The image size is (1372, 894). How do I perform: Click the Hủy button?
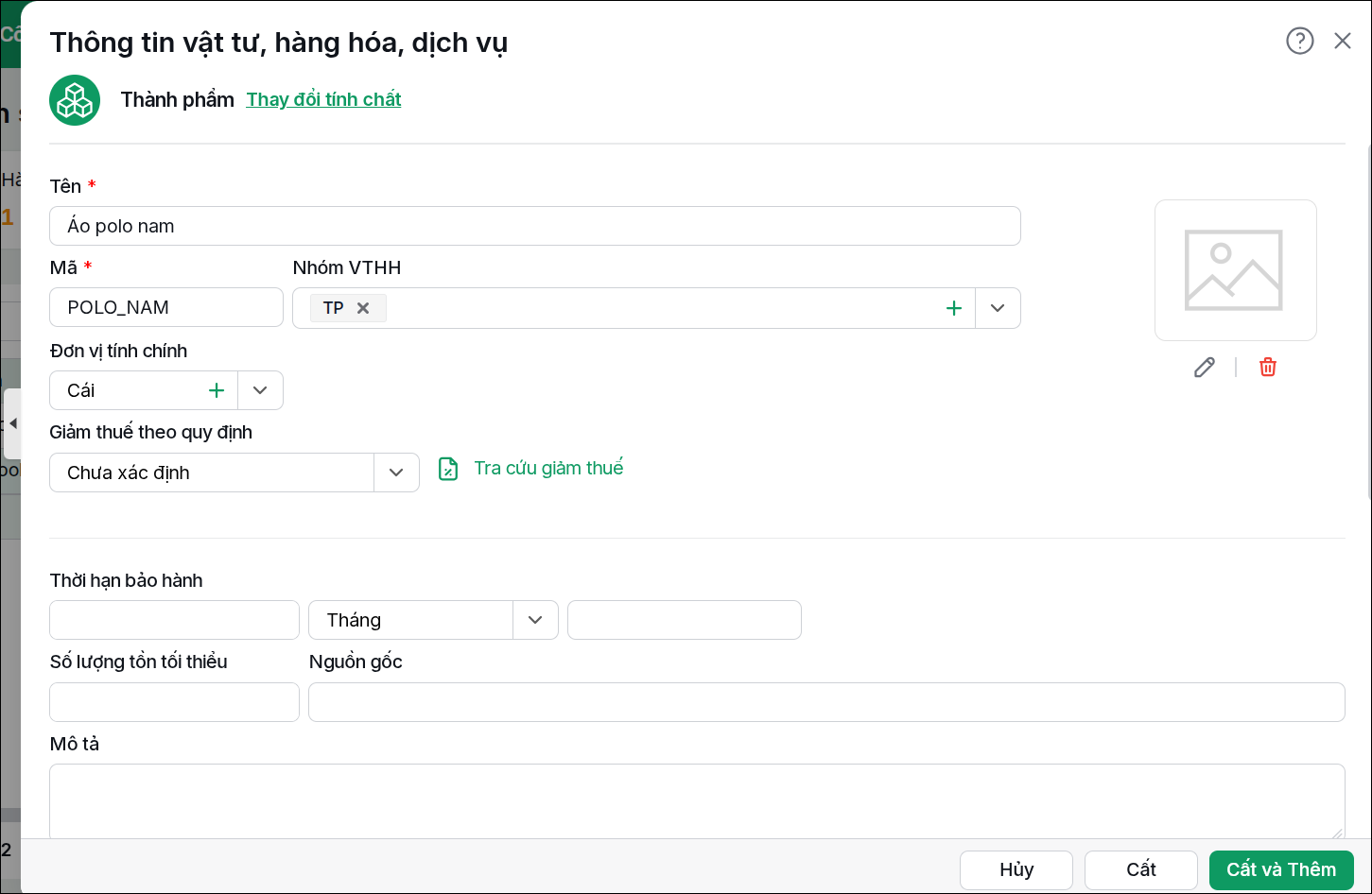click(1016, 869)
